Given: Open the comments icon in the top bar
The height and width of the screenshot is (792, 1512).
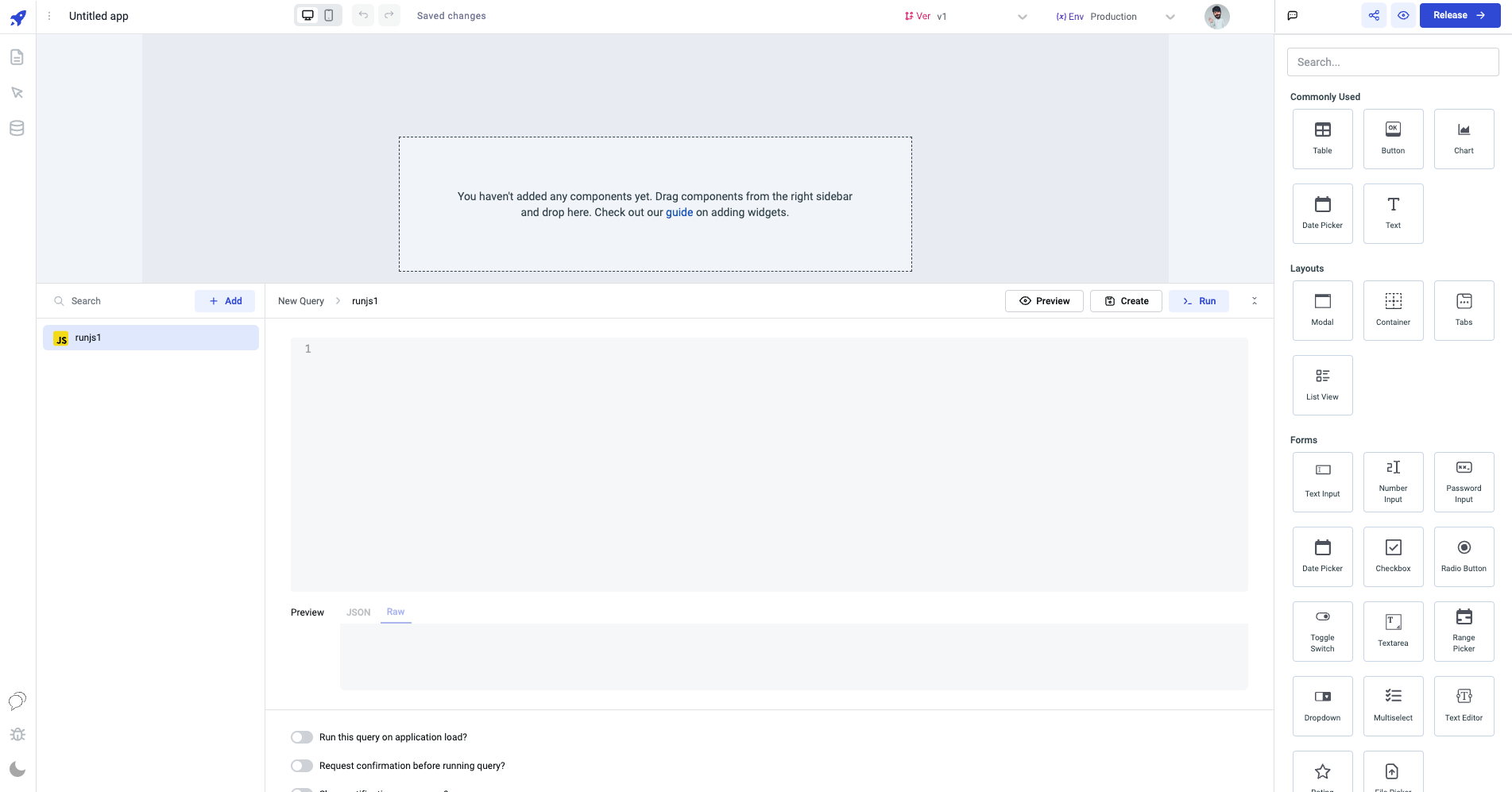Looking at the screenshot, I should coord(1293,15).
